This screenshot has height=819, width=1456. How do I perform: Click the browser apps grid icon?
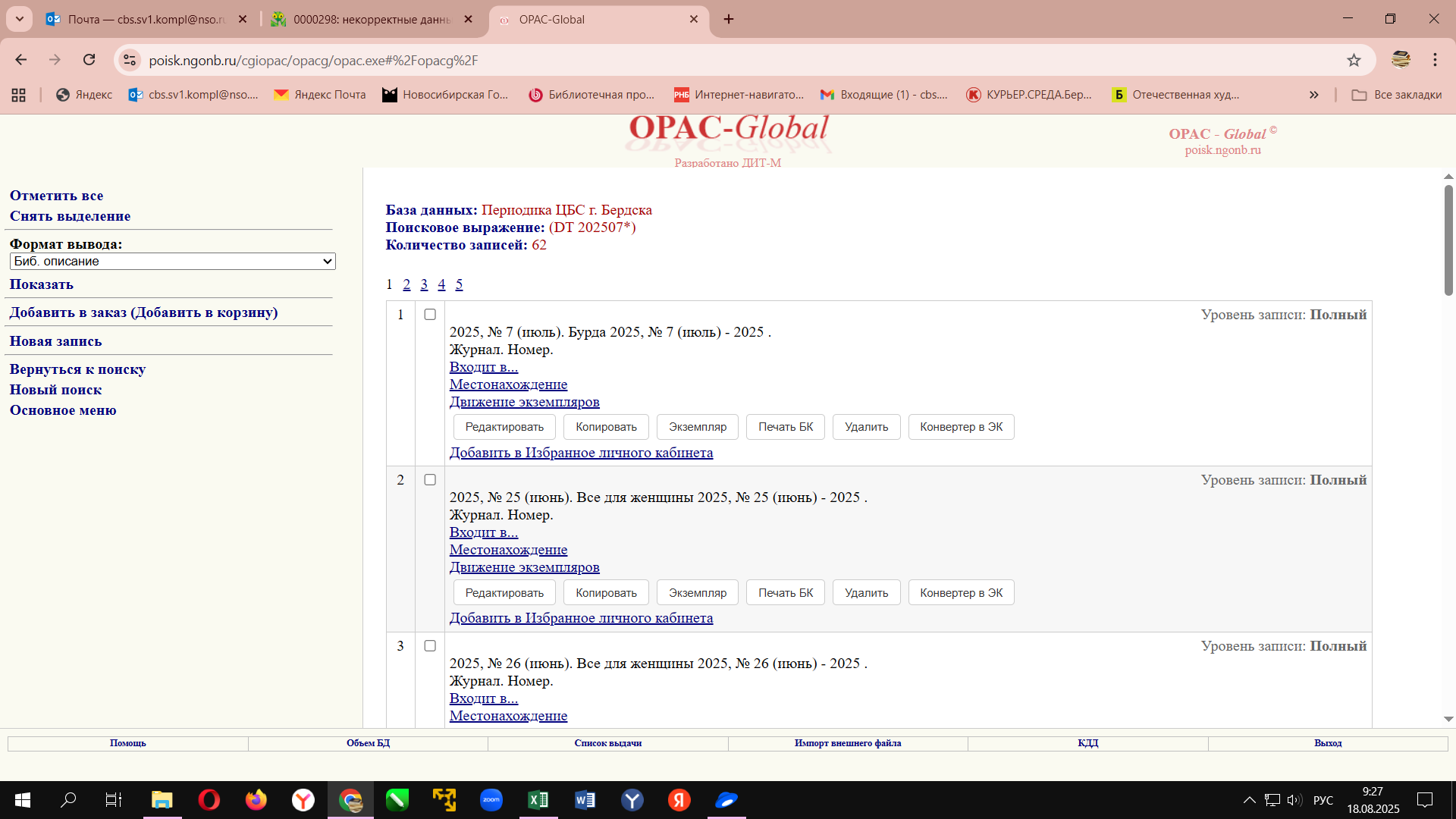pyautogui.click(x=19, y=95)
